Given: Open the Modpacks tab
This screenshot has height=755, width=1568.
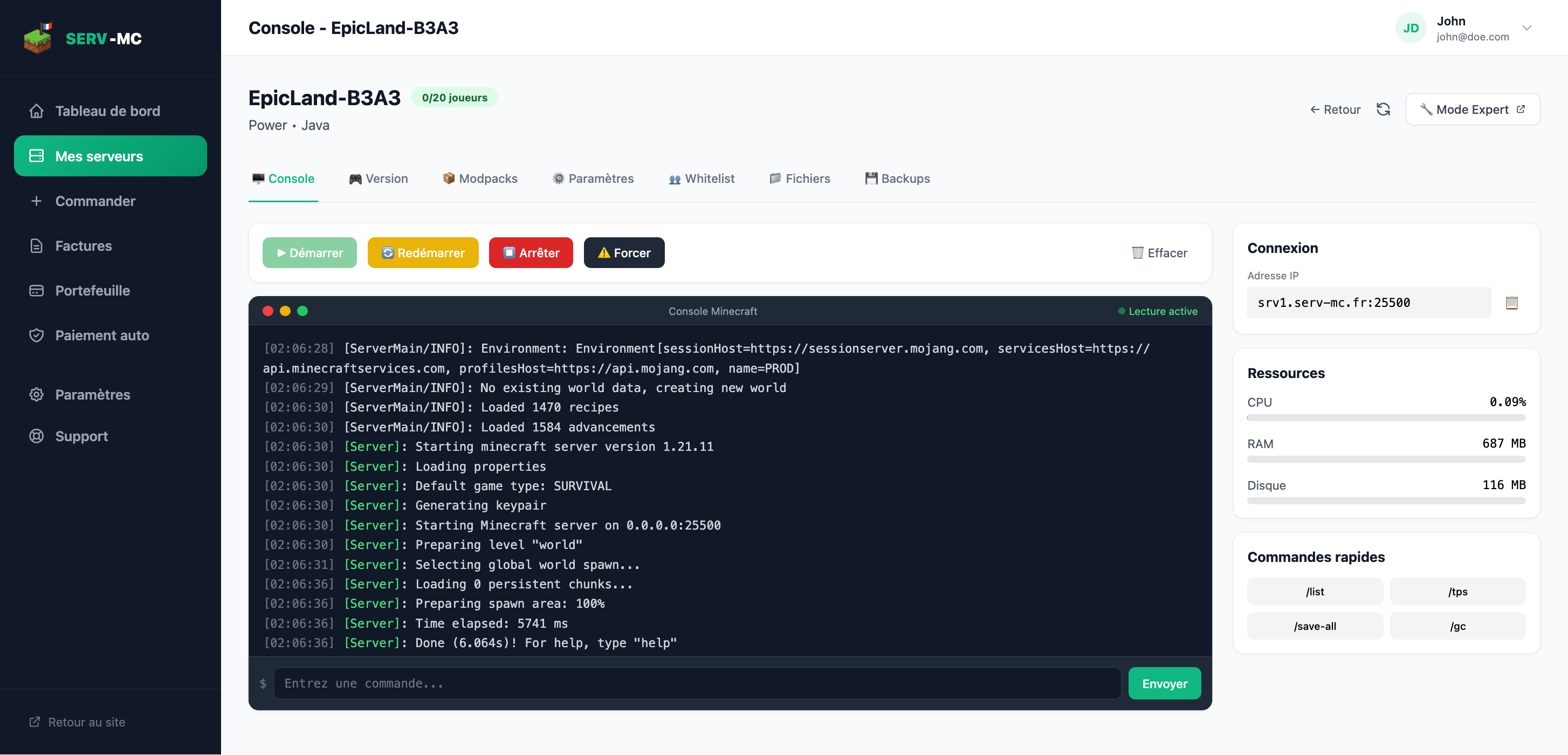Looking at the screenshot, I should pos(480,179).
